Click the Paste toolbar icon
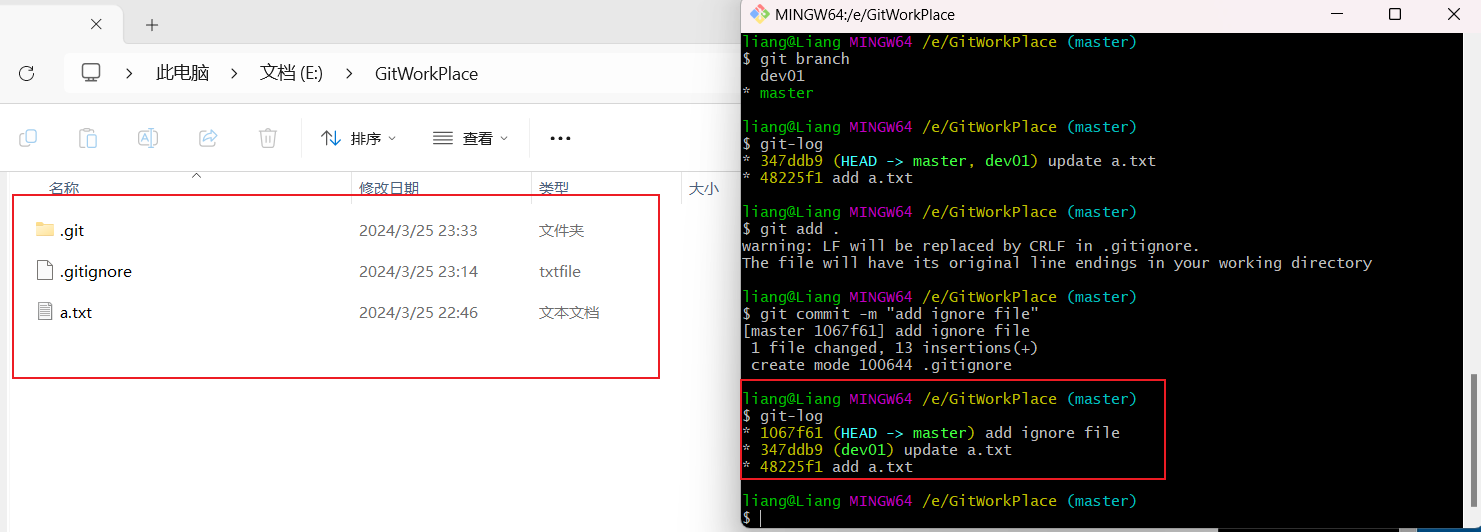The height and width of the screenshot is (532, 1481). tap(88, 138)
